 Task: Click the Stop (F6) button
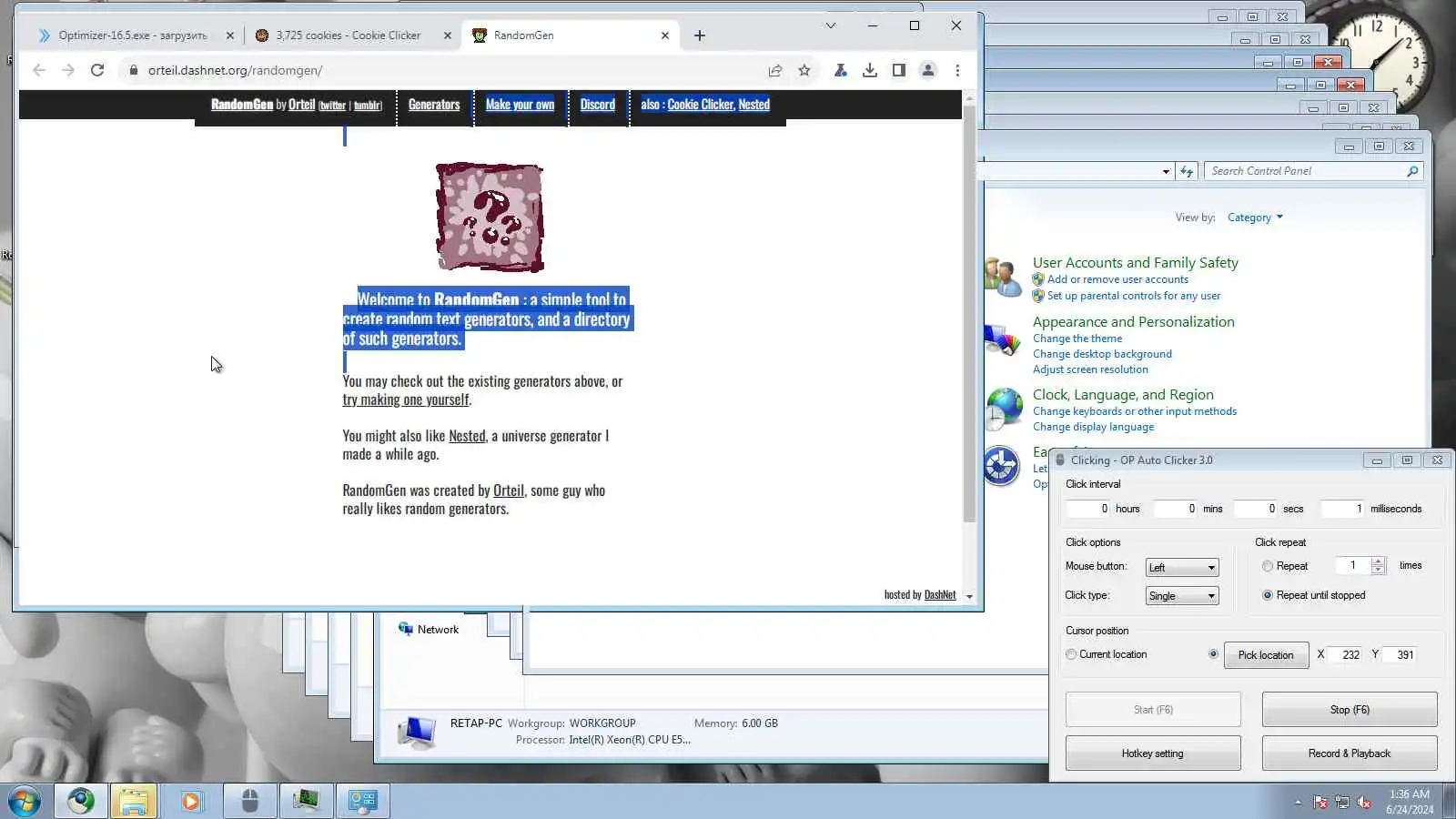(x=1350, y=710)
